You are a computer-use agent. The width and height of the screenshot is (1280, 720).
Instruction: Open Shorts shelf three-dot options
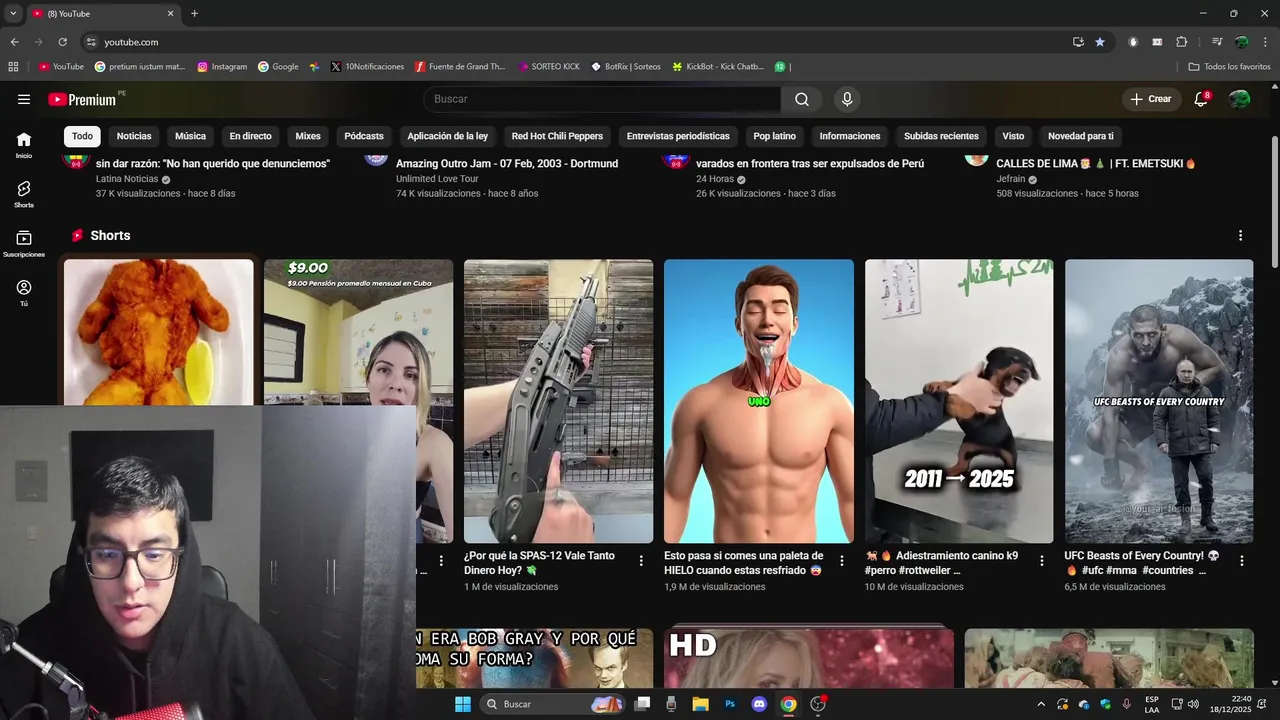pos(1240,236)
